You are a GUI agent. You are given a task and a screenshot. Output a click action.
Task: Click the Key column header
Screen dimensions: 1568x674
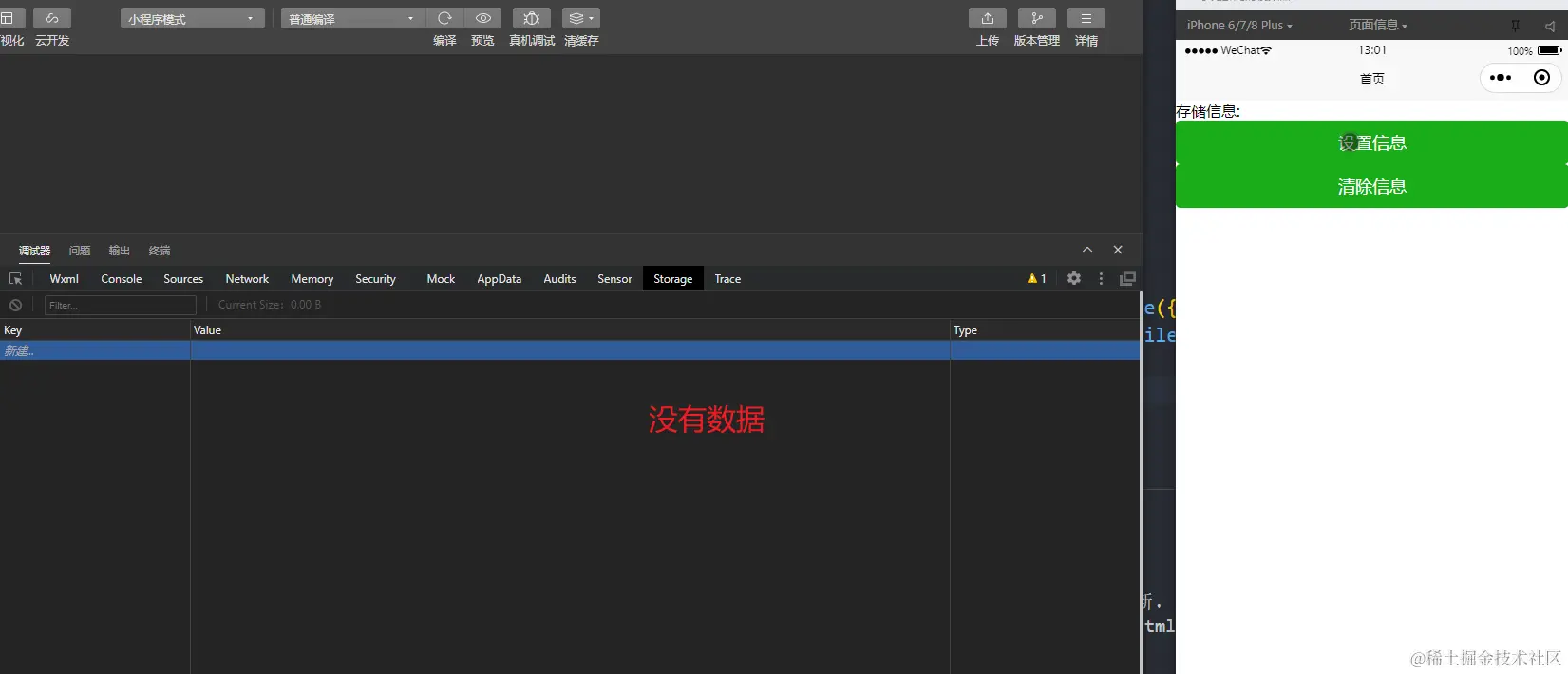[95, 330]
